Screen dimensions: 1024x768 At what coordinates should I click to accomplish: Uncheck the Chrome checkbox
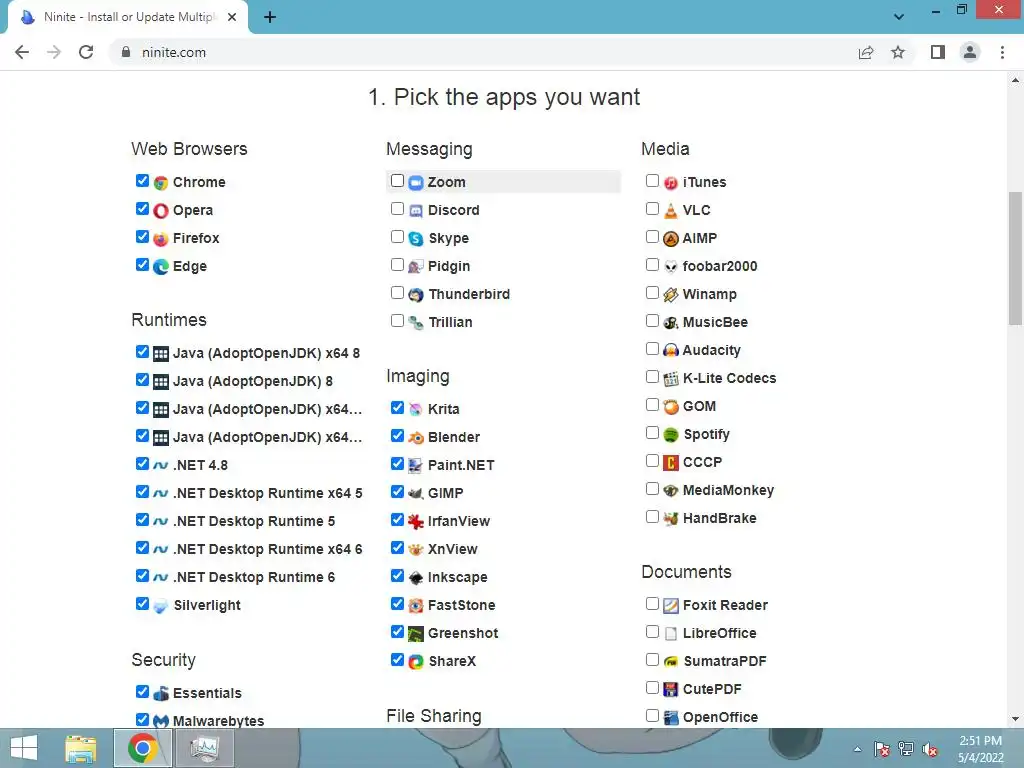(x=142, y=180)
